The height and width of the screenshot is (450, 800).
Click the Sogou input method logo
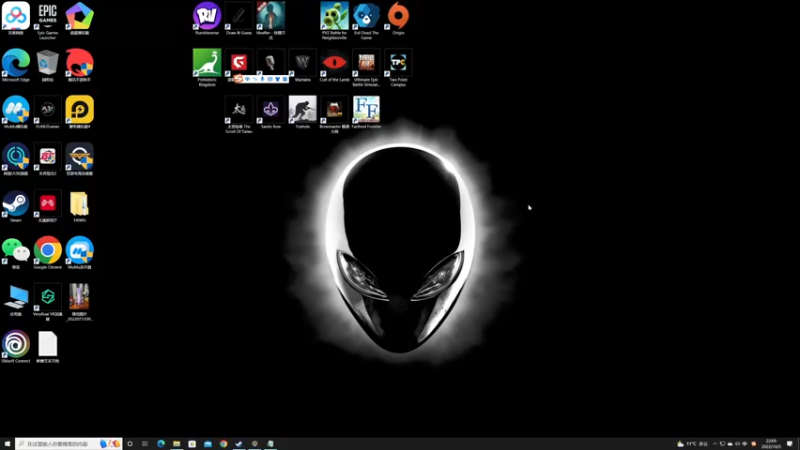tap(238, 79)
